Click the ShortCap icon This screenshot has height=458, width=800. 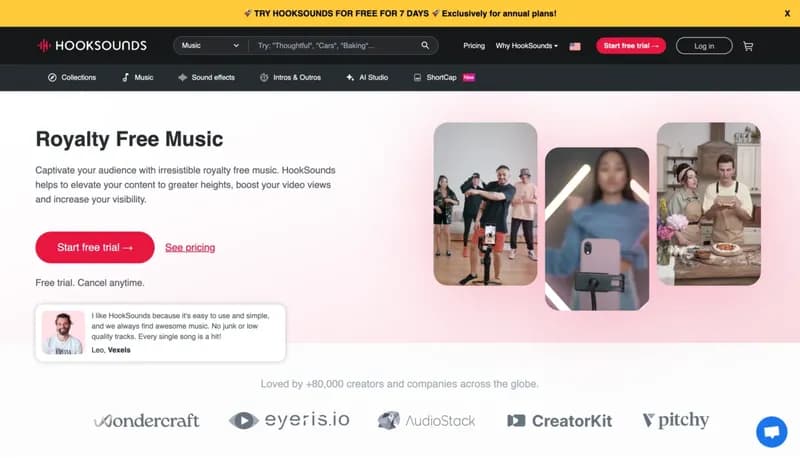(417, 78)
